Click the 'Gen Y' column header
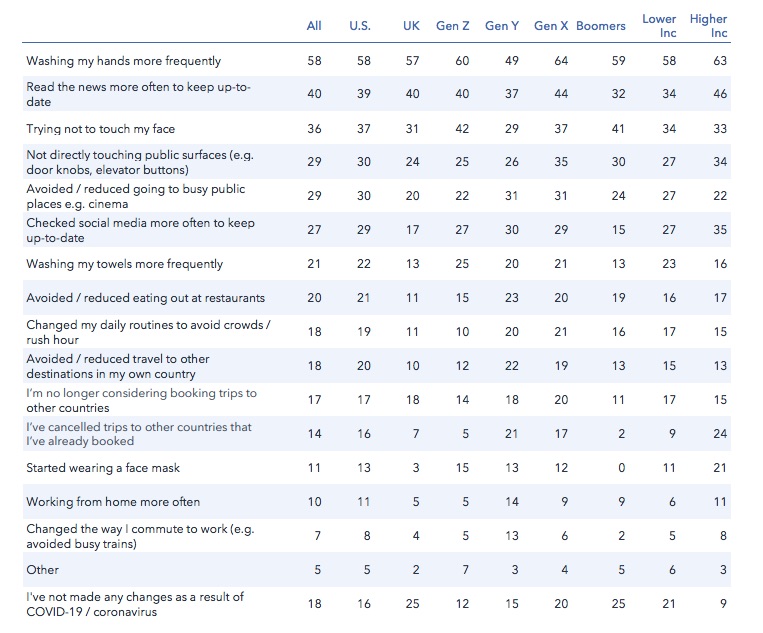763x633 pixels. coord(502,26)
